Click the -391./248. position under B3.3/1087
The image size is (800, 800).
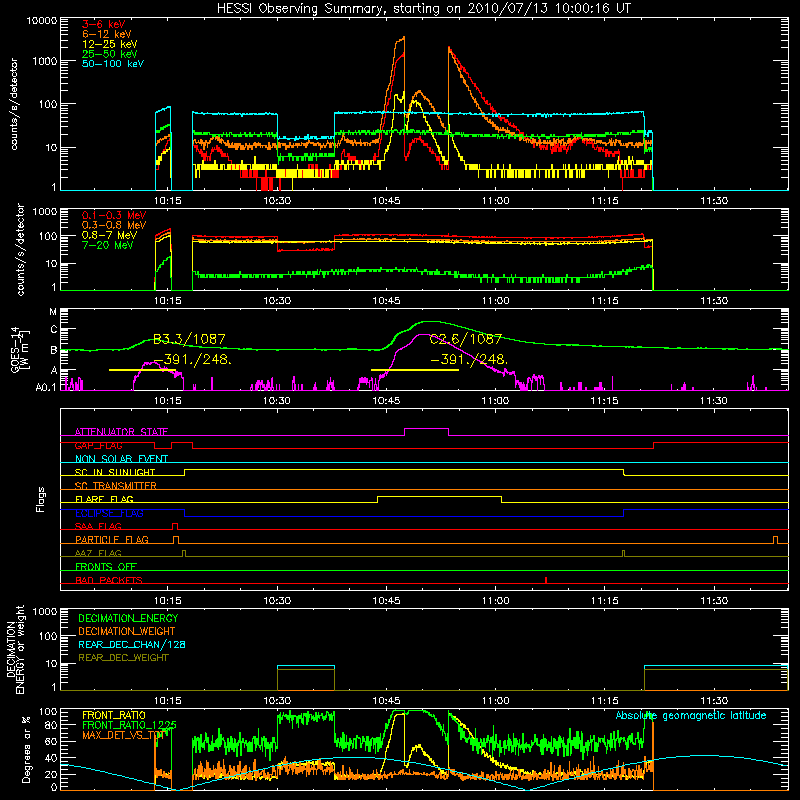click(192, 360)
